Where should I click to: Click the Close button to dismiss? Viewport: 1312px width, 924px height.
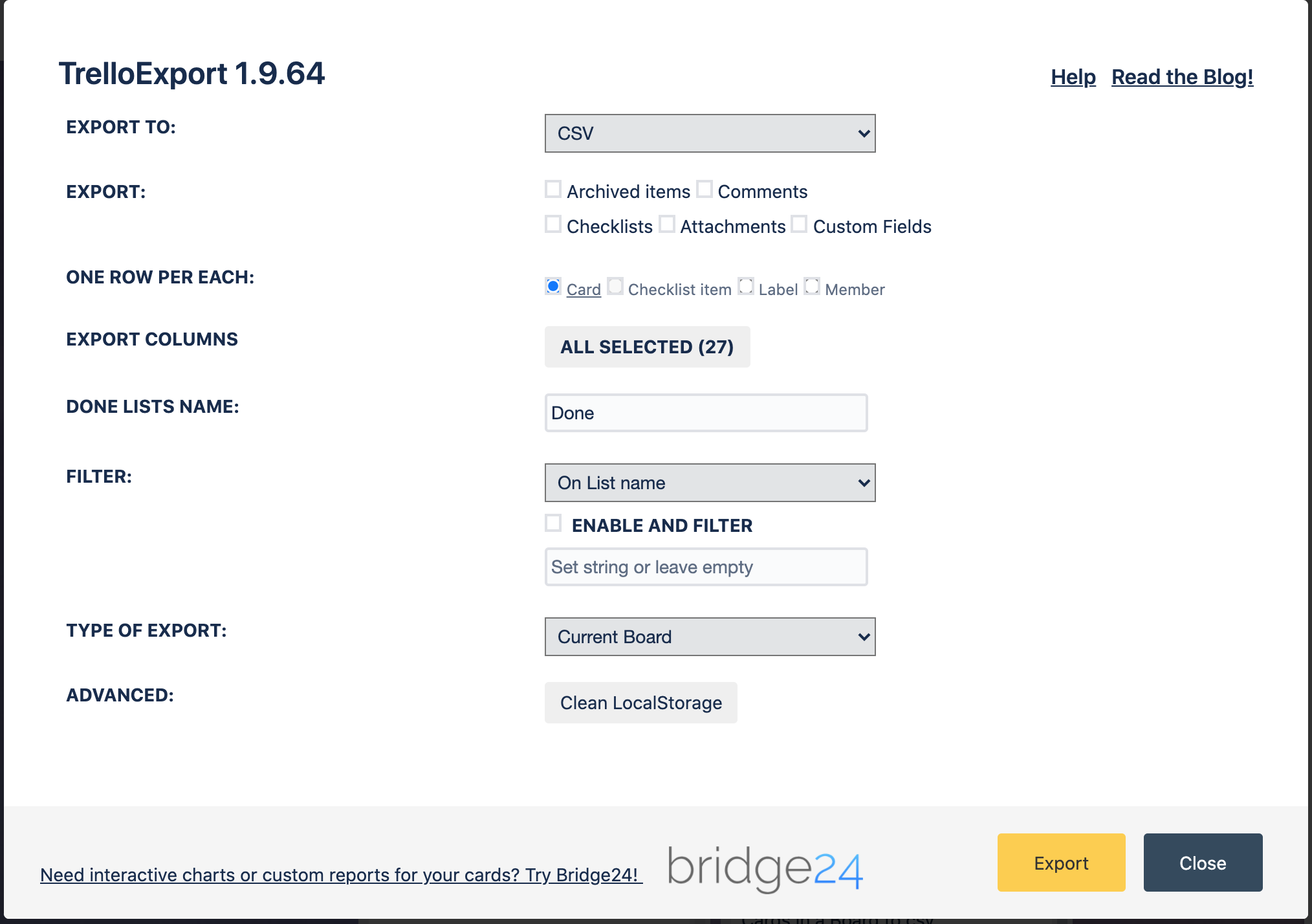1201,862
